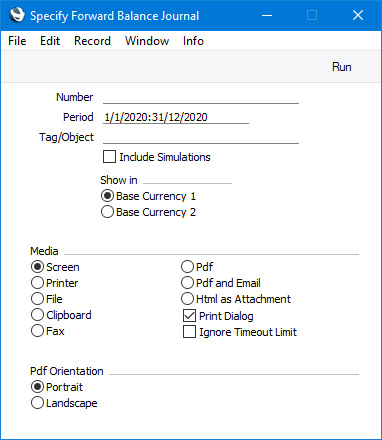
Task: Enable Ignore Timeout Limit checkbox
Action: tap(189, 332)
